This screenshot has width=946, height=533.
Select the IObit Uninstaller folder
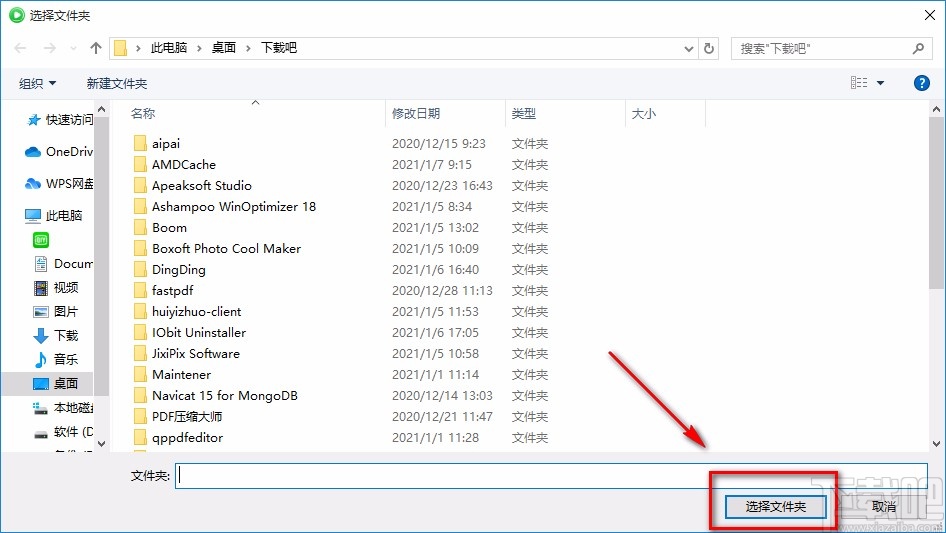coord(198,333)
